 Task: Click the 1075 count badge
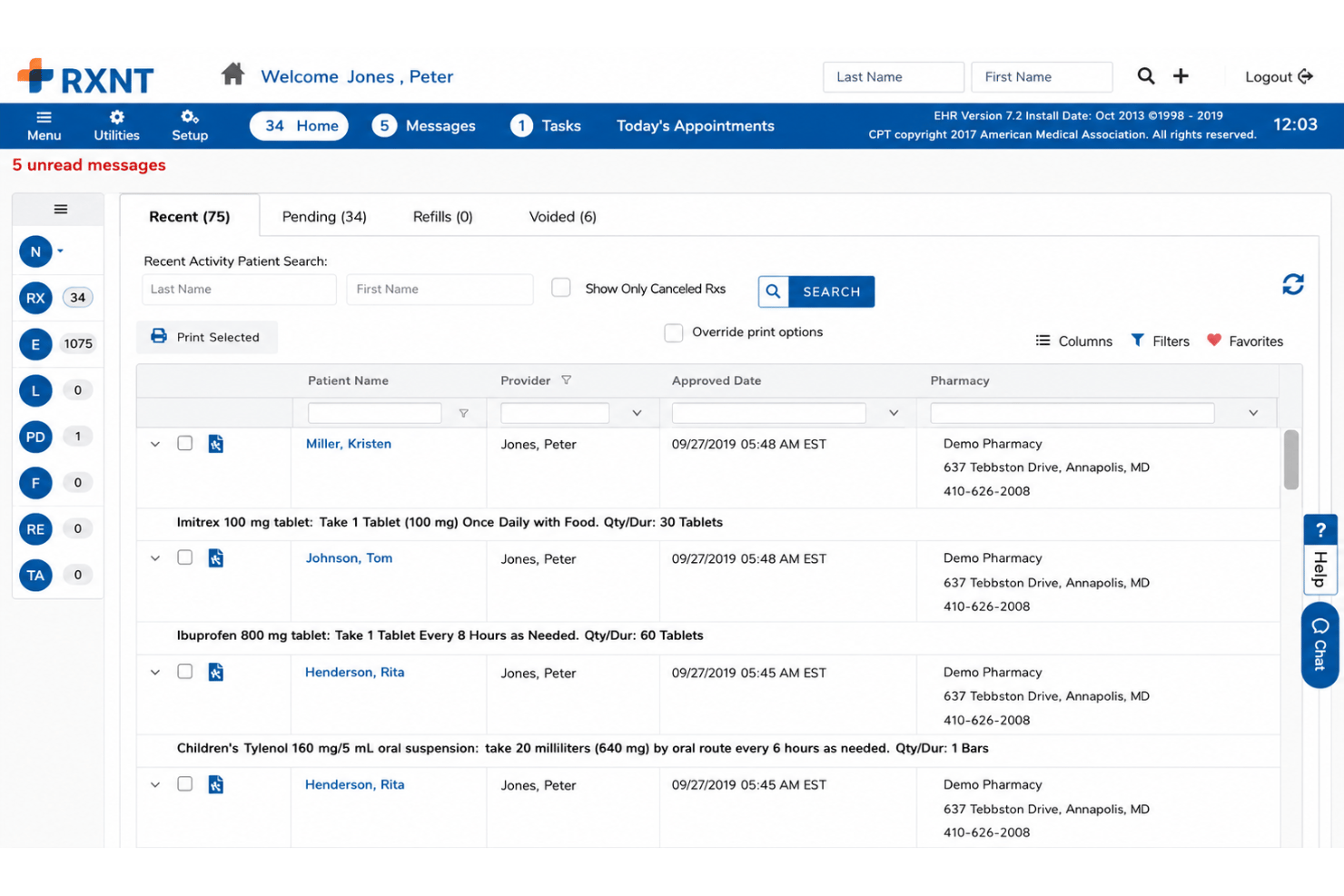(x=78, y=344)
